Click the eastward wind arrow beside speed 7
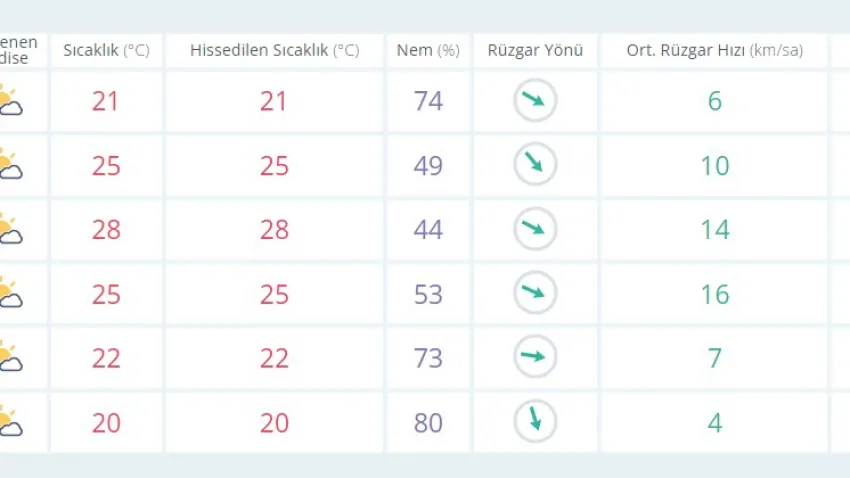Viewport: 850px width, 478px height. pos(535,357)
